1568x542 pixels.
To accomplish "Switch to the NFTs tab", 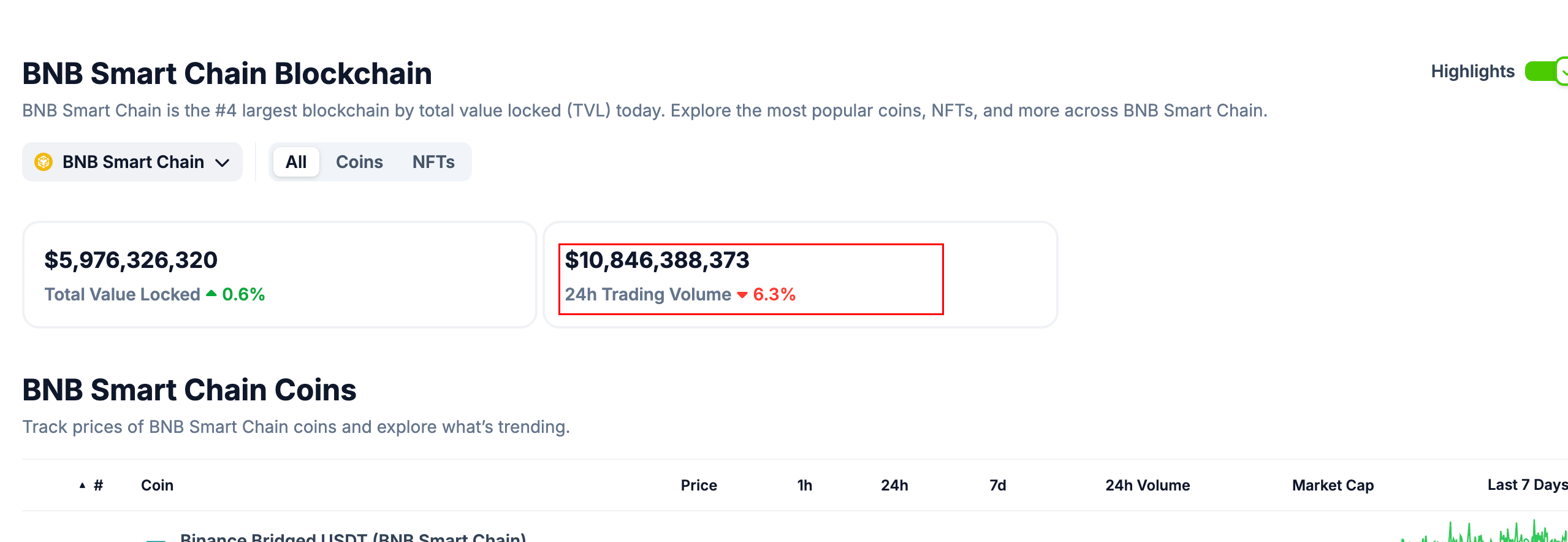I will pos(433,162).
